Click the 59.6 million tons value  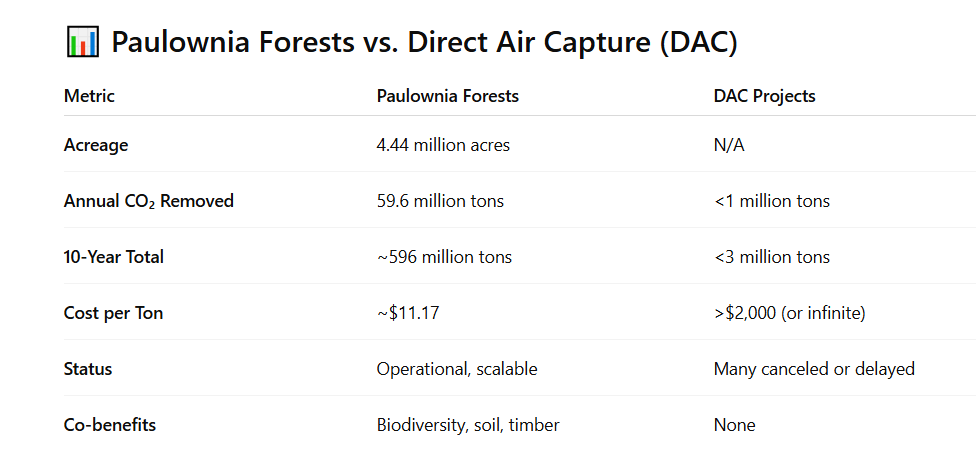coord(440,201)
